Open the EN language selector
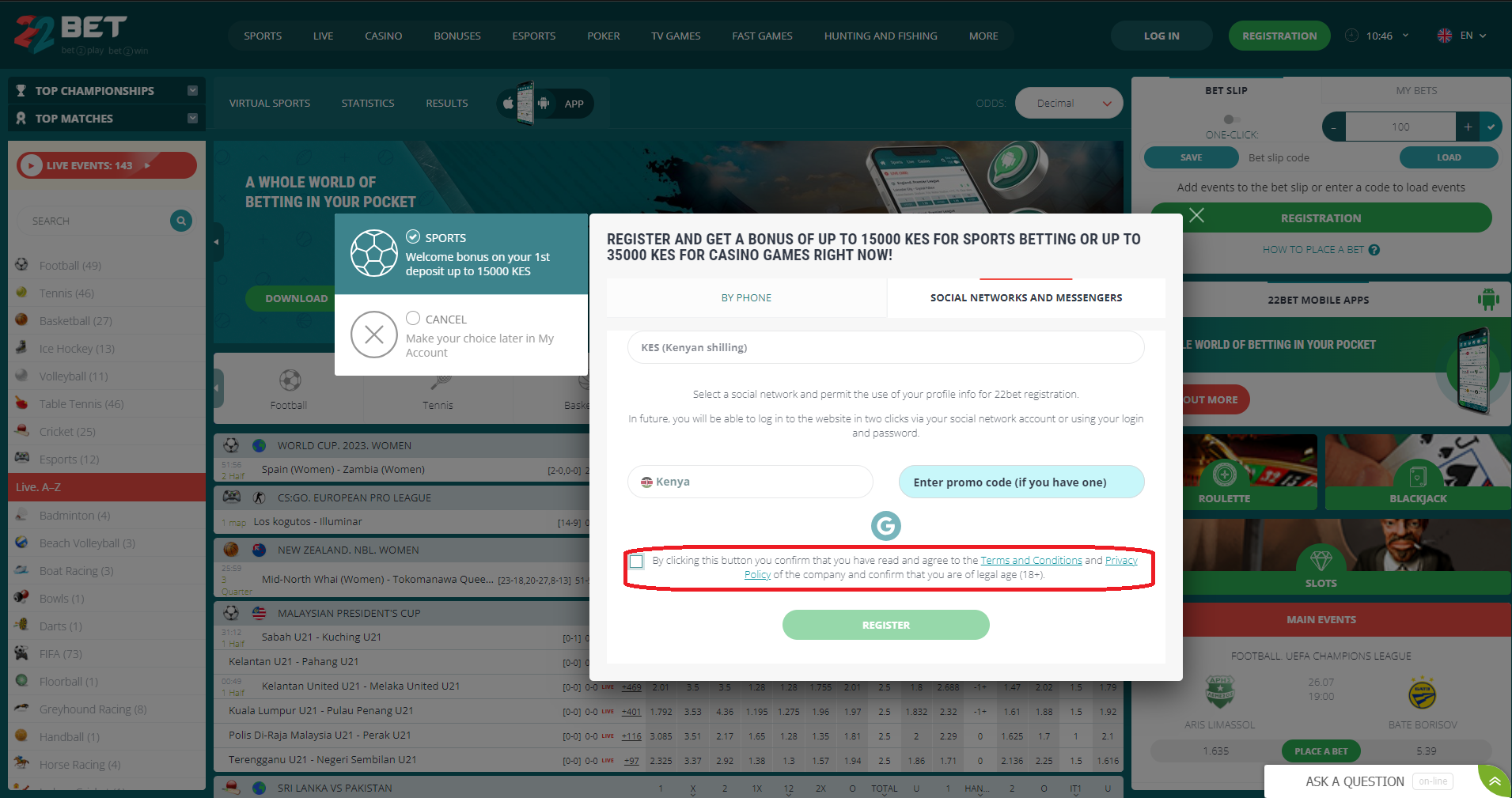 1461,36
